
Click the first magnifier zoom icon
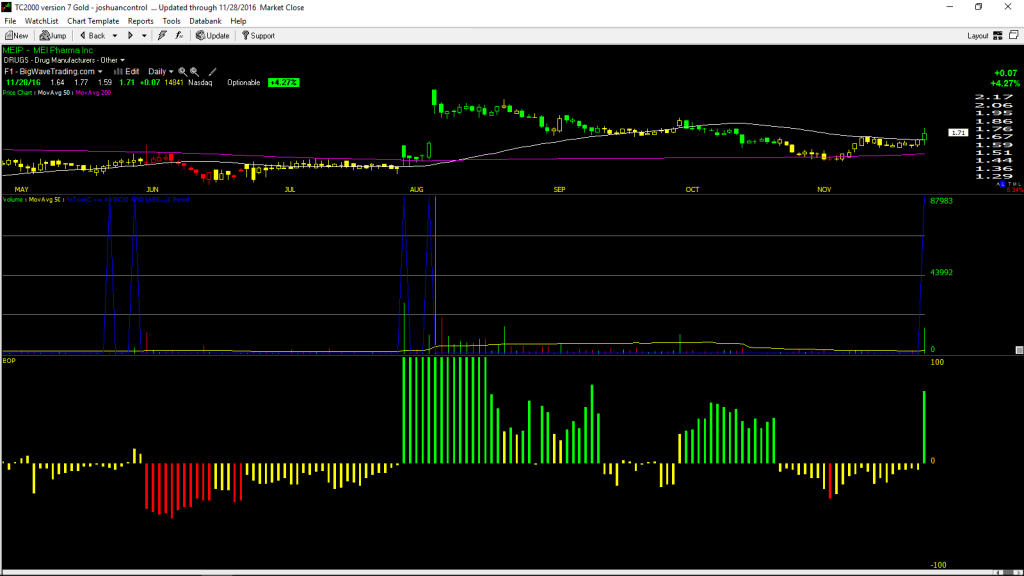(183, 72)
